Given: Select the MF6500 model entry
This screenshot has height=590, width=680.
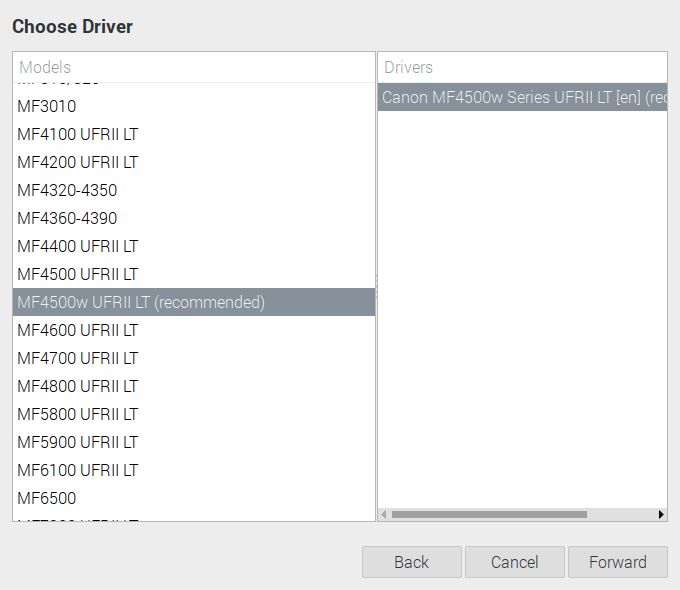Looking at the screenshot, I should coord(47,498).
